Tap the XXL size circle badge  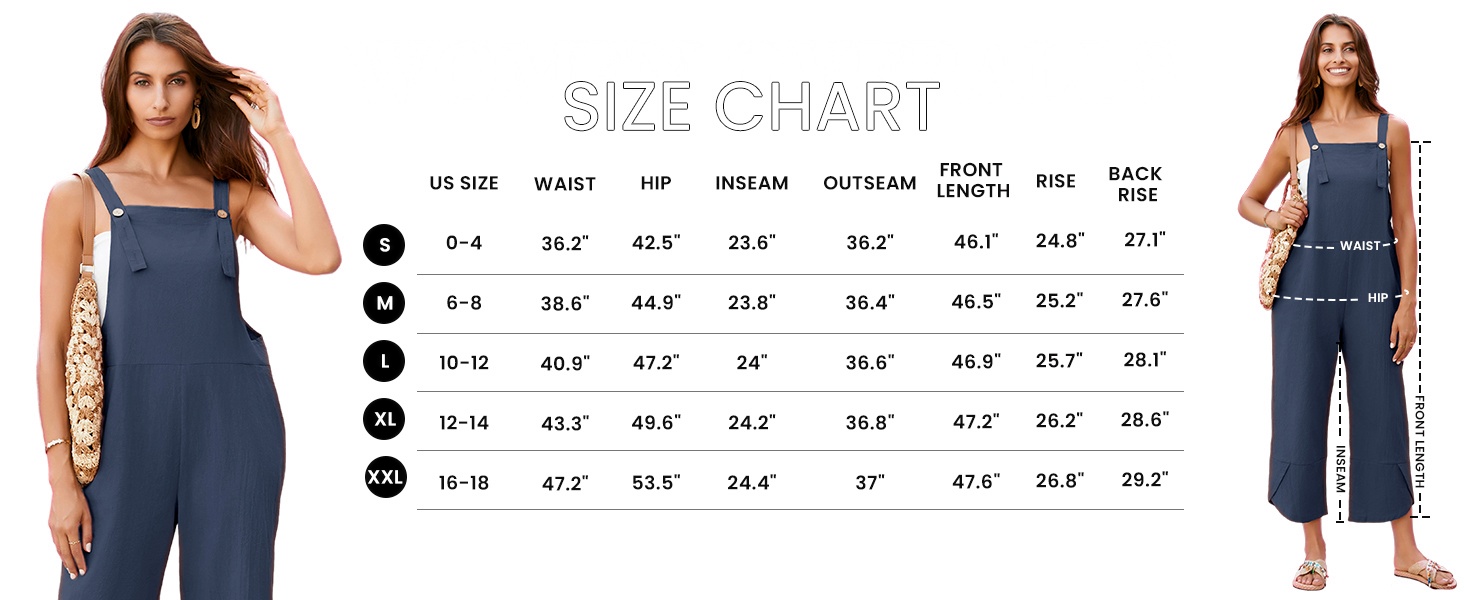[385, 479]
